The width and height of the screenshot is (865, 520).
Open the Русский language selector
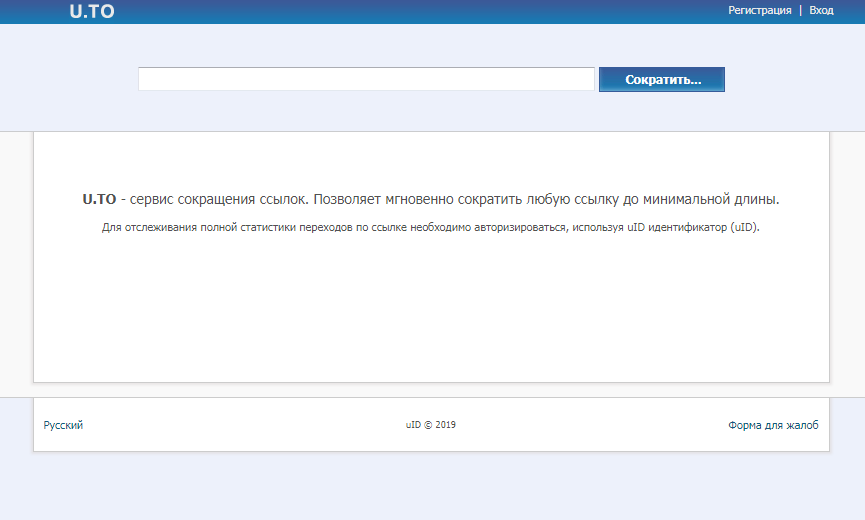coord(63,425)
